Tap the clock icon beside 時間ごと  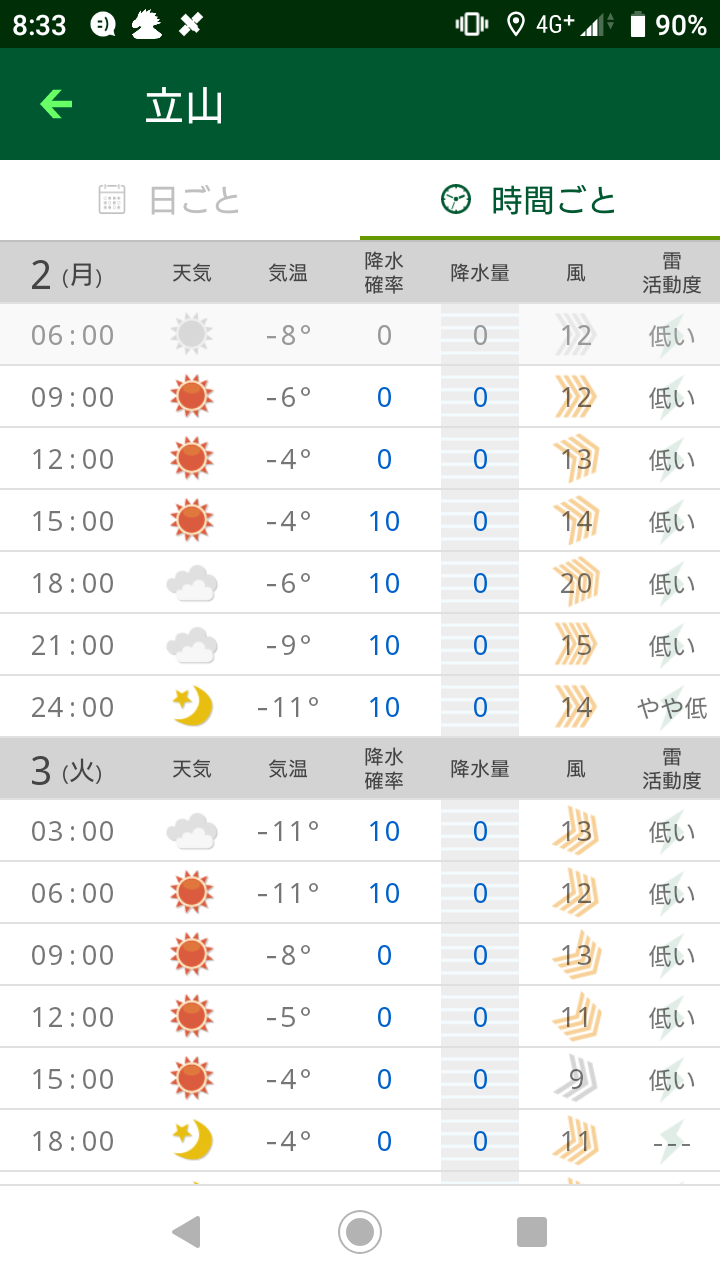click(x=455, y=200)
